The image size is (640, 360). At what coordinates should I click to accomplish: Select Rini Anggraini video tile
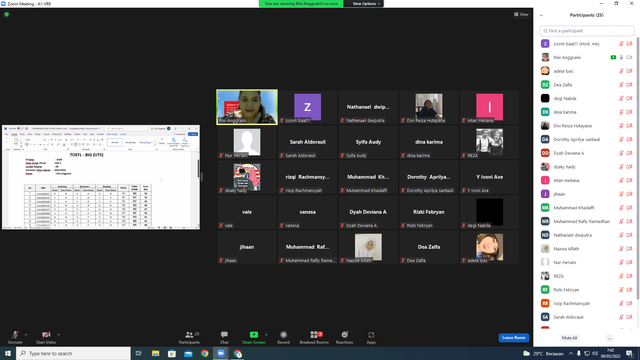point(247,107)
